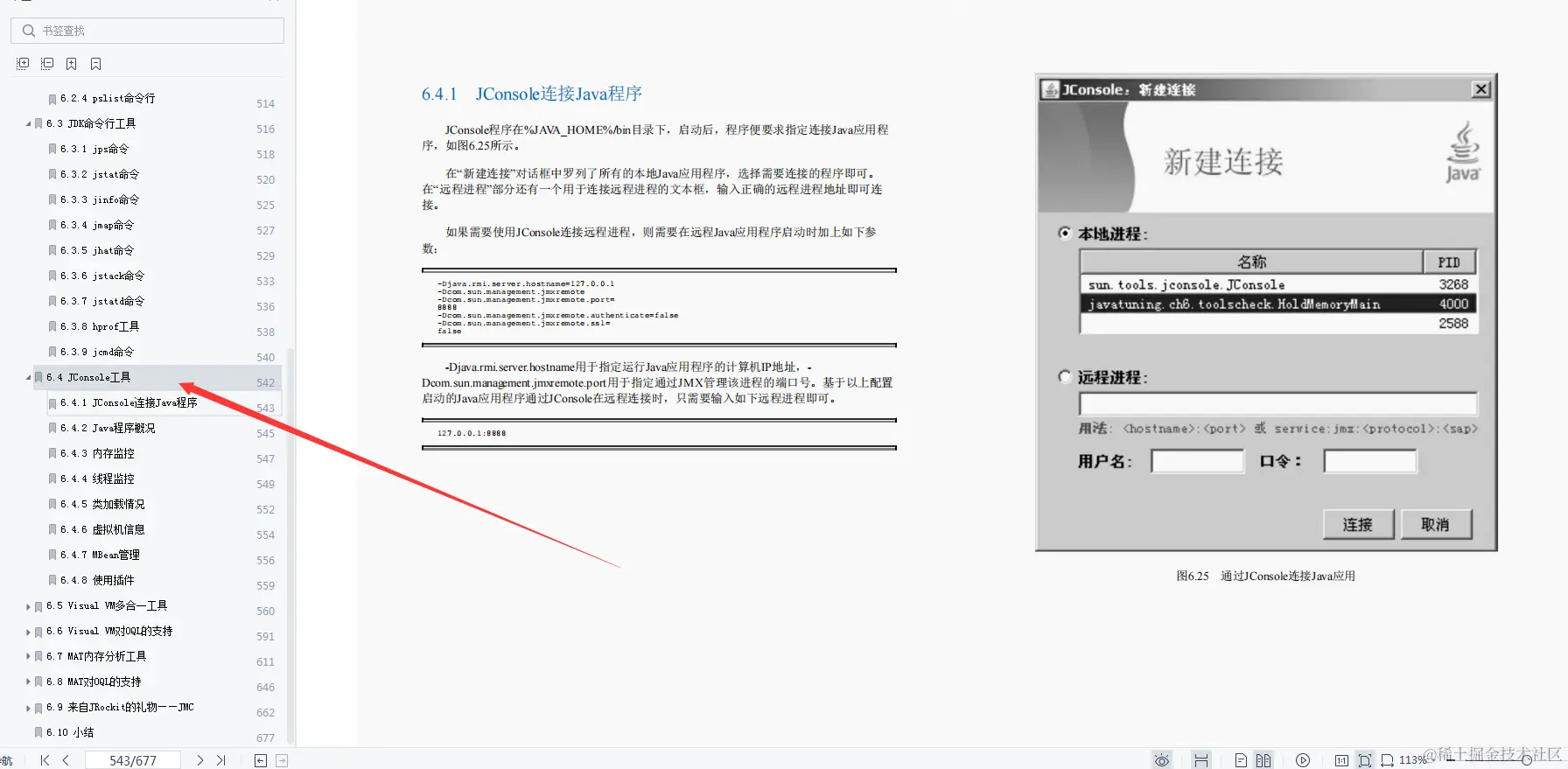Expand the 6.8 MAT对OQL的支持 section
The width and height of the screenshot is (1568, 769).
tap(28, 682)
